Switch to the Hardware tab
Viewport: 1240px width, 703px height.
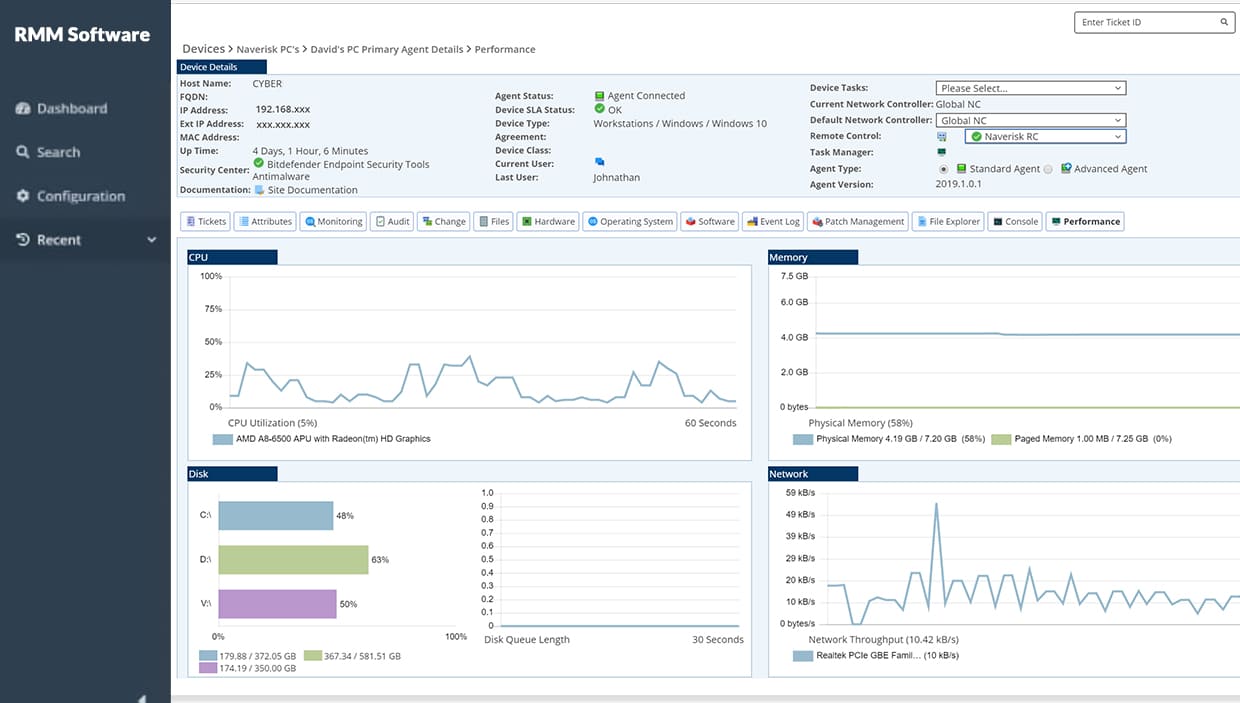(x=548, y=221)
